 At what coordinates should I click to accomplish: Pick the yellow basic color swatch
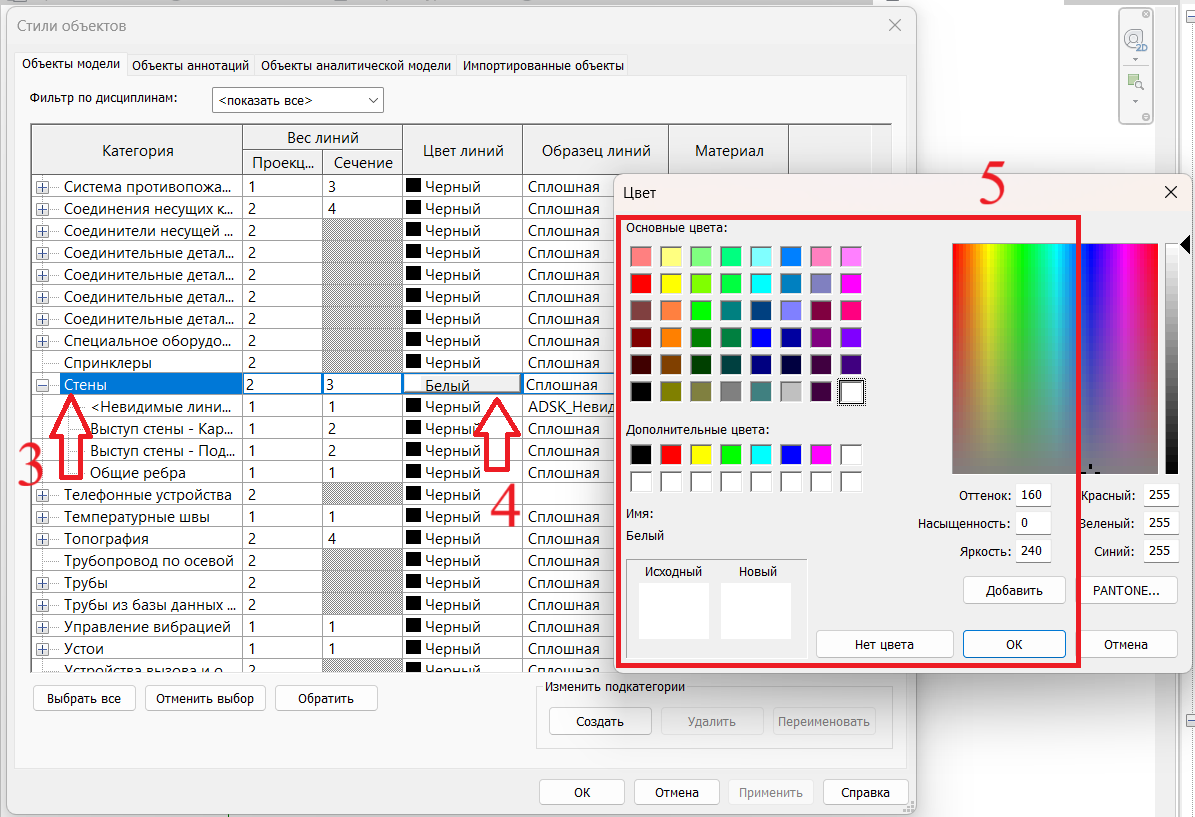click(x=671, y=284)
